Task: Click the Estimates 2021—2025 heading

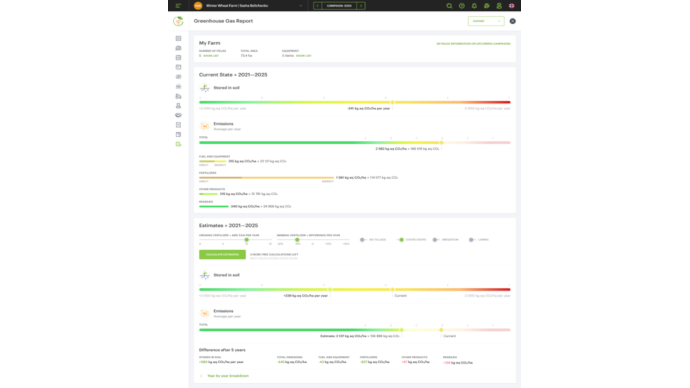Action: click(x=228, y=226)
